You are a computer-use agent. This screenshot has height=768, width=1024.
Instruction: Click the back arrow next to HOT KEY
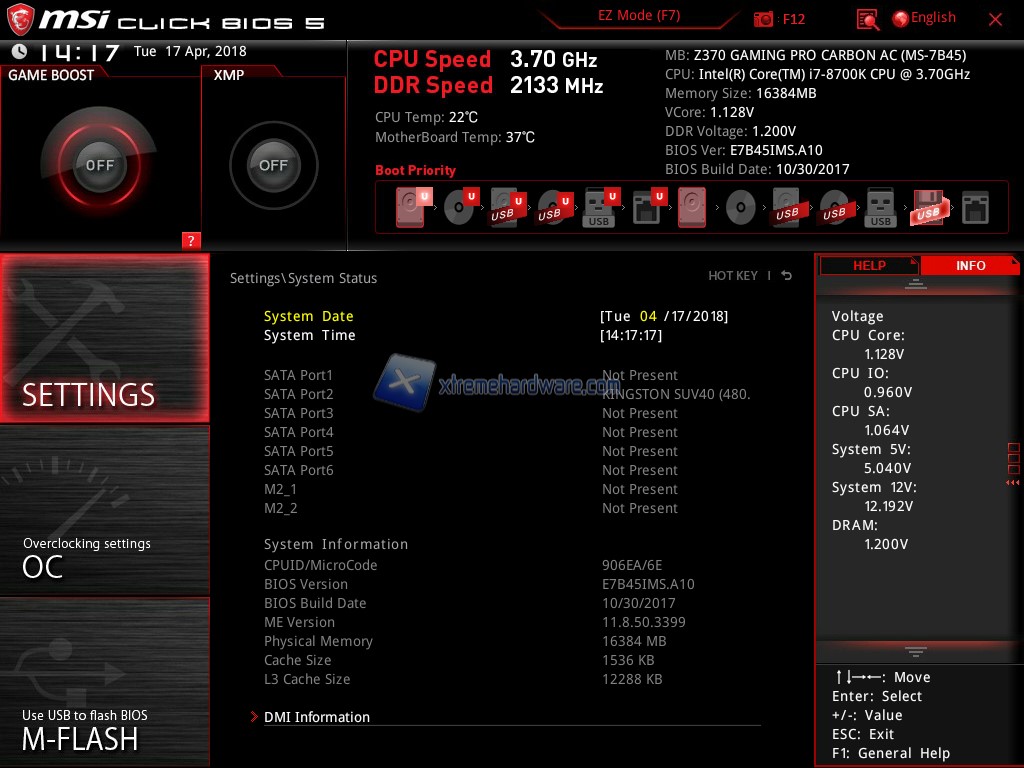point(787,276)
